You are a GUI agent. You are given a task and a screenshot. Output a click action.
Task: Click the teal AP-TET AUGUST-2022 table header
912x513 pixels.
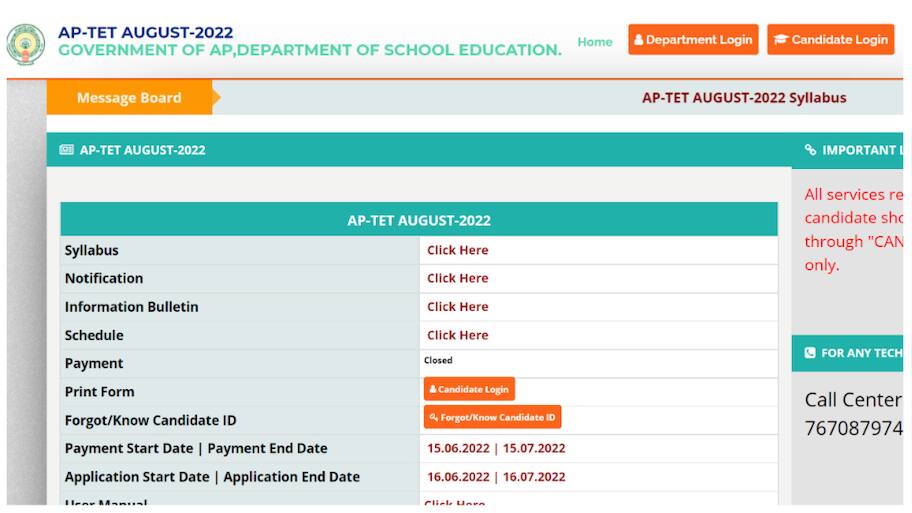[419, 220]
